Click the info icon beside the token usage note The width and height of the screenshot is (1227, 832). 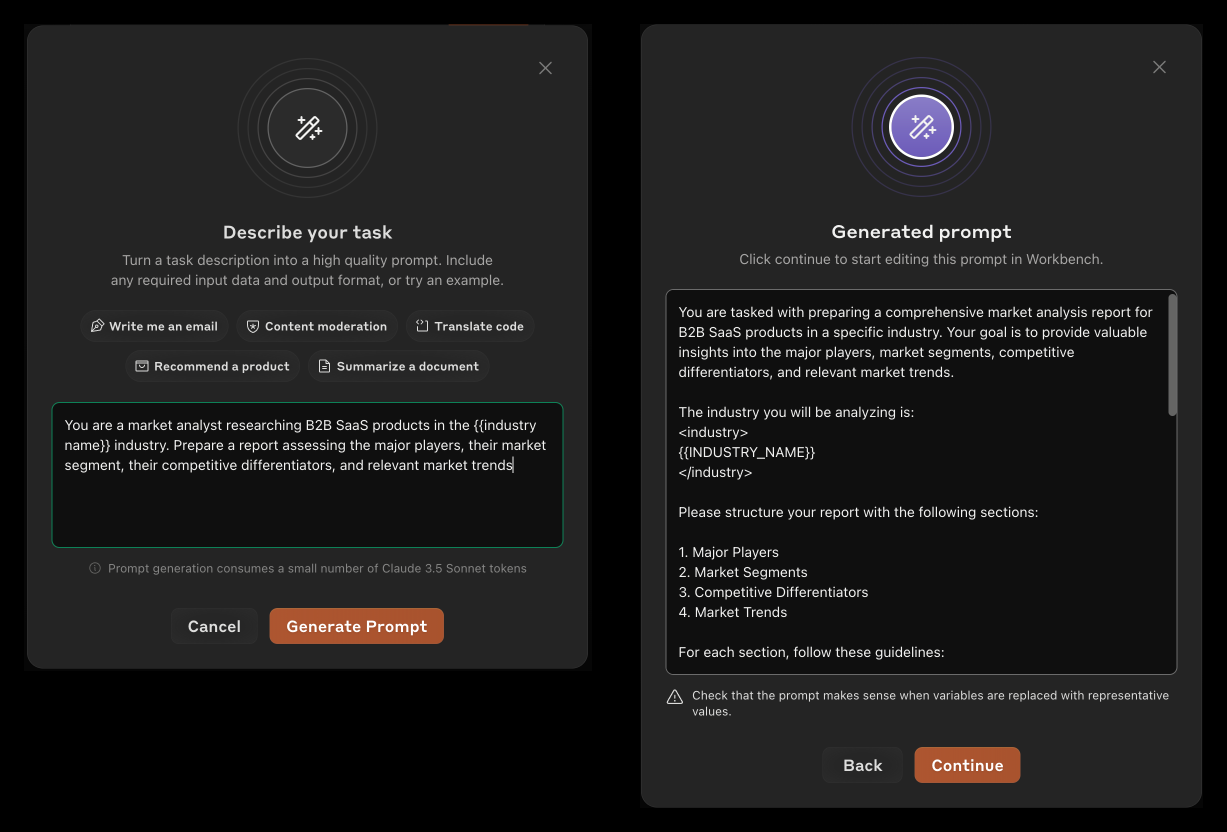click(95, 568)
